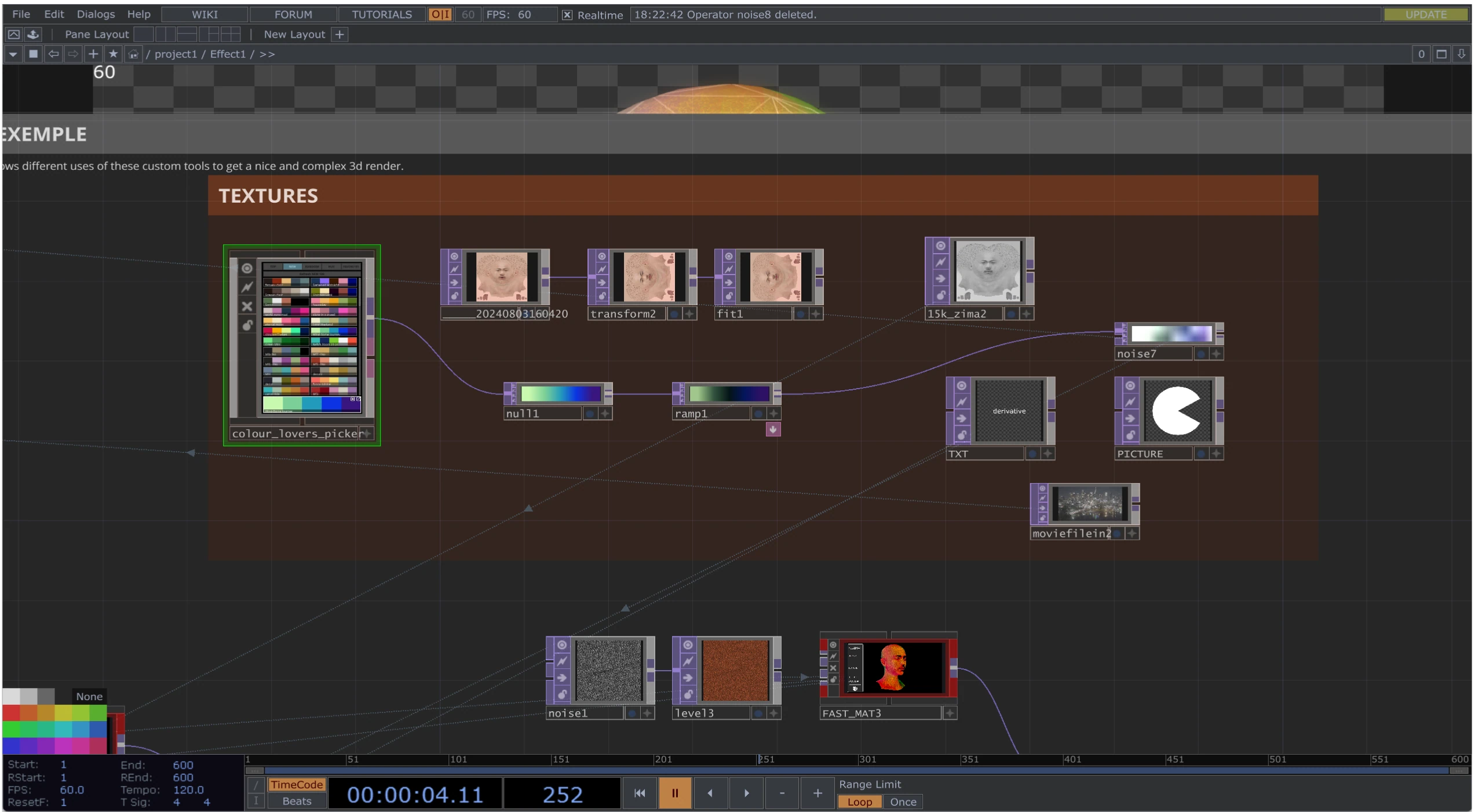Open the Dialogs menu
The width and height of the screenshot is (1478, 812).
coord(96,14)
